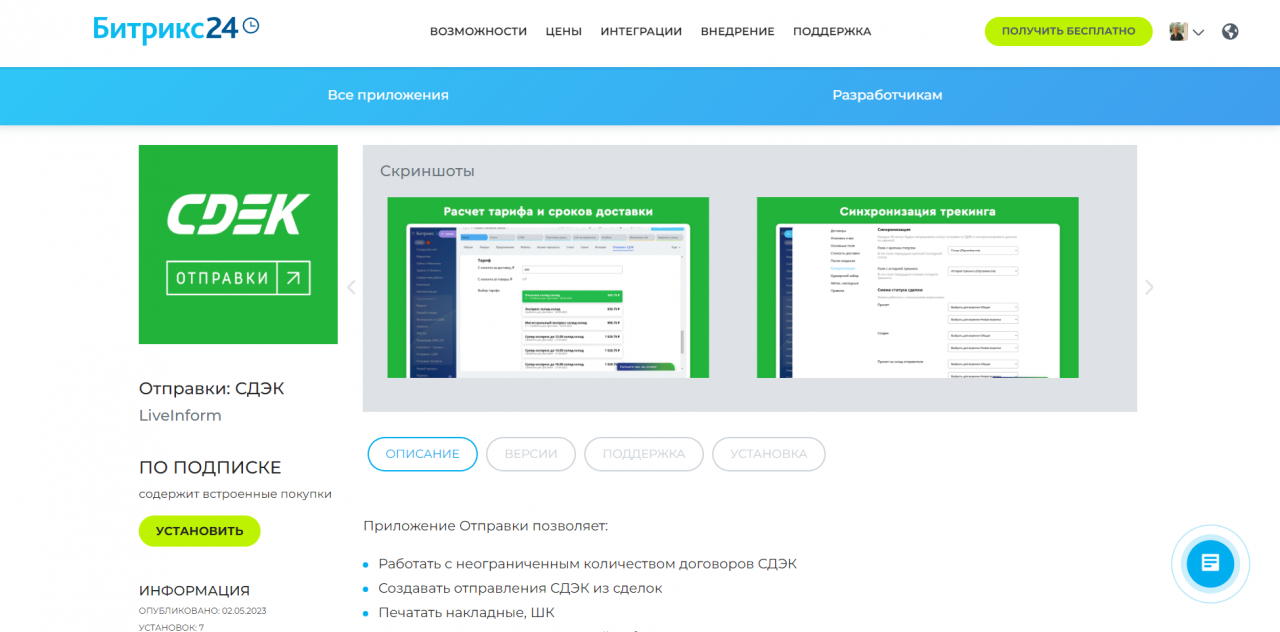Open the tracking synchronization screenshot
The height and width of the screenshot is (632, 1280).
(x=917, y=287)
